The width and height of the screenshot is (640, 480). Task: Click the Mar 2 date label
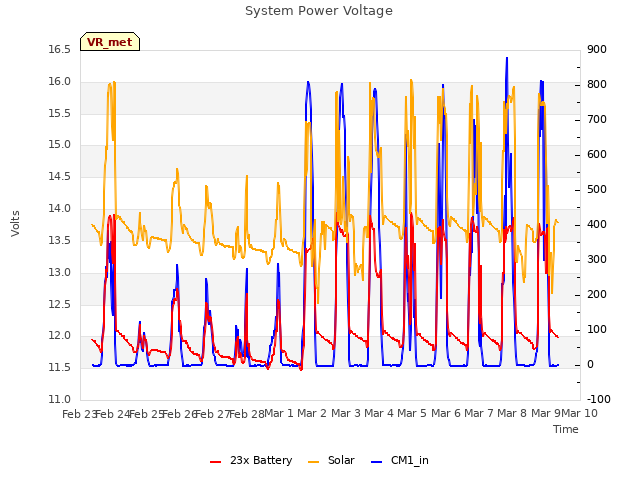click(312, 413)
